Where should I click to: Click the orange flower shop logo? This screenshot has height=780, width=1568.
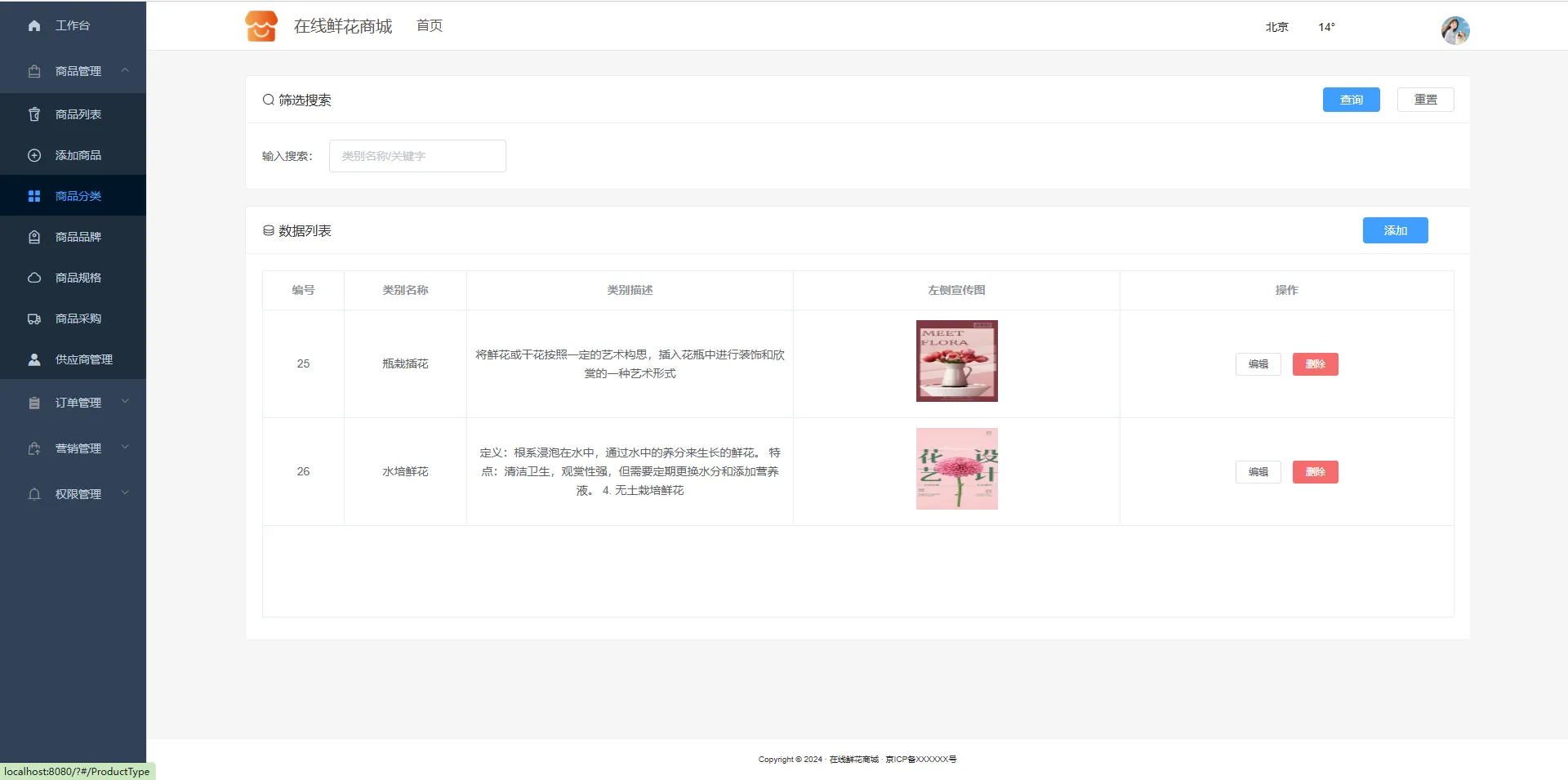[x=261, y=26]
